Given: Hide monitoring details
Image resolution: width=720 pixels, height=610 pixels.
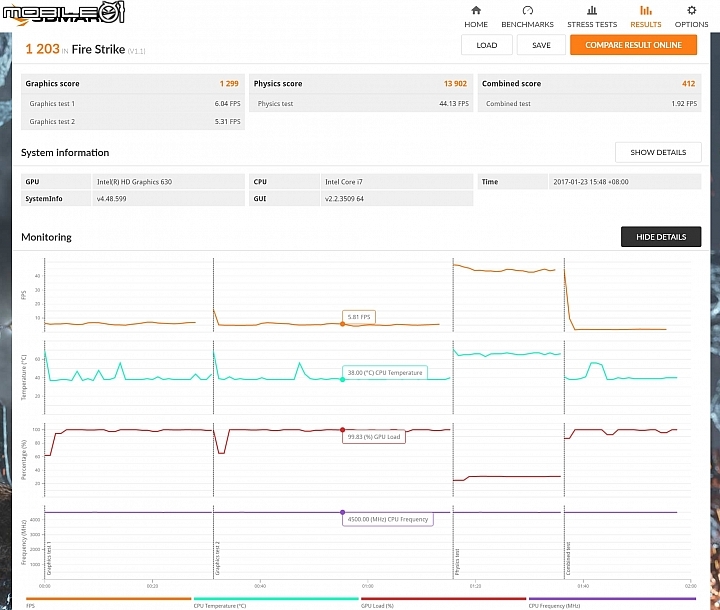Looking at the screenshot, I should tap(661, 237).
